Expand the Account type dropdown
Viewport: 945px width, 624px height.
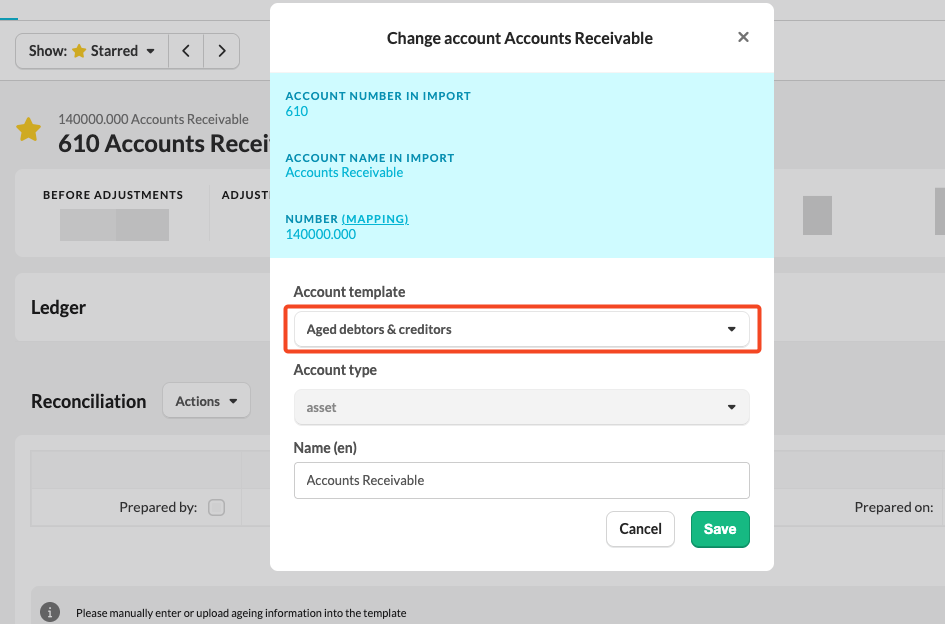[521, 407]
